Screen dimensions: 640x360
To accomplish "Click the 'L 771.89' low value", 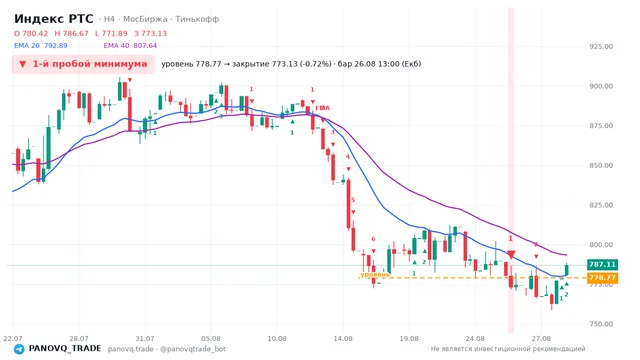I will (111, 33).
